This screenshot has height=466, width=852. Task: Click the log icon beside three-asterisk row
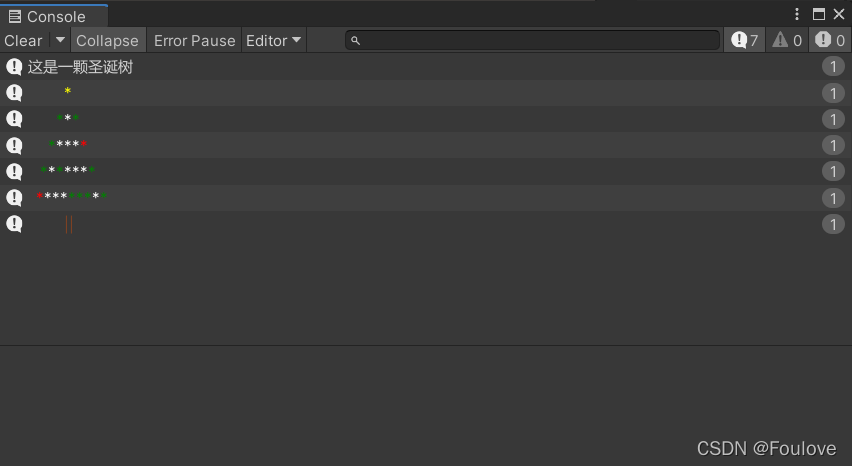pos(14,119)
